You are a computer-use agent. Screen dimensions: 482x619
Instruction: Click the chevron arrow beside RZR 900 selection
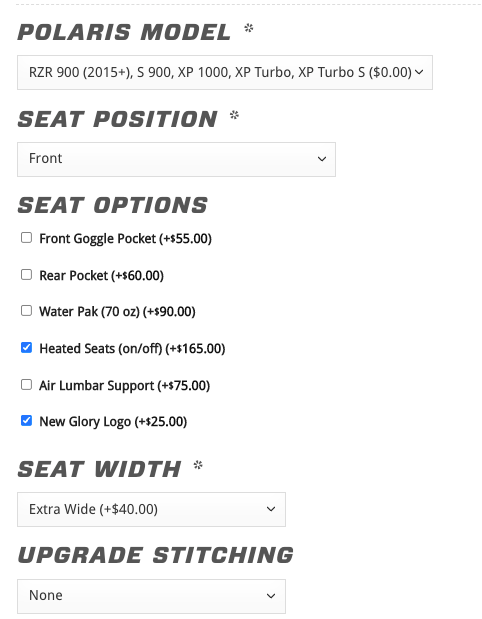[419, 72]
